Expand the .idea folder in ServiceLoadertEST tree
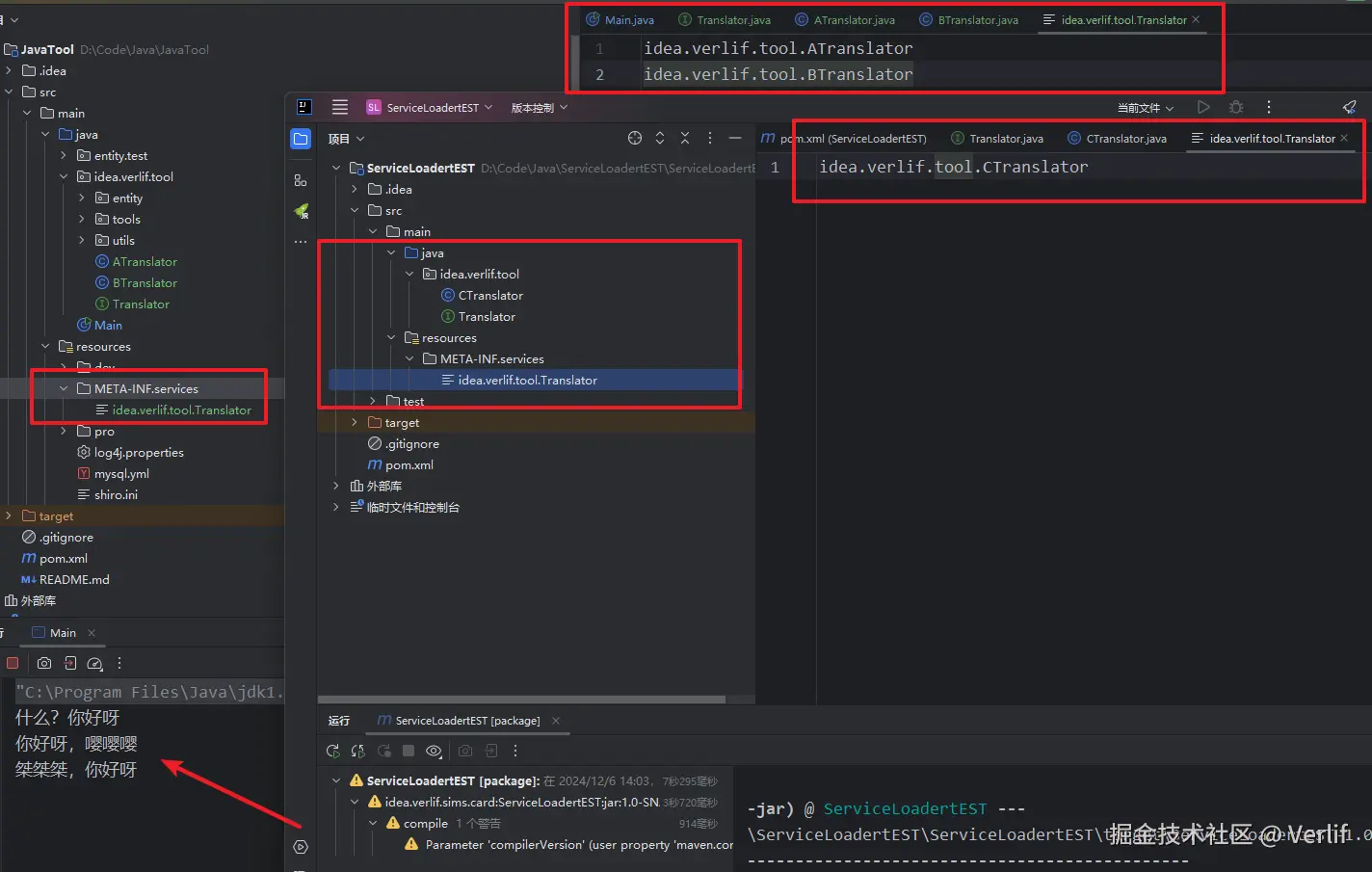Viewport: 1372px width, 872px height. (355, 189)
